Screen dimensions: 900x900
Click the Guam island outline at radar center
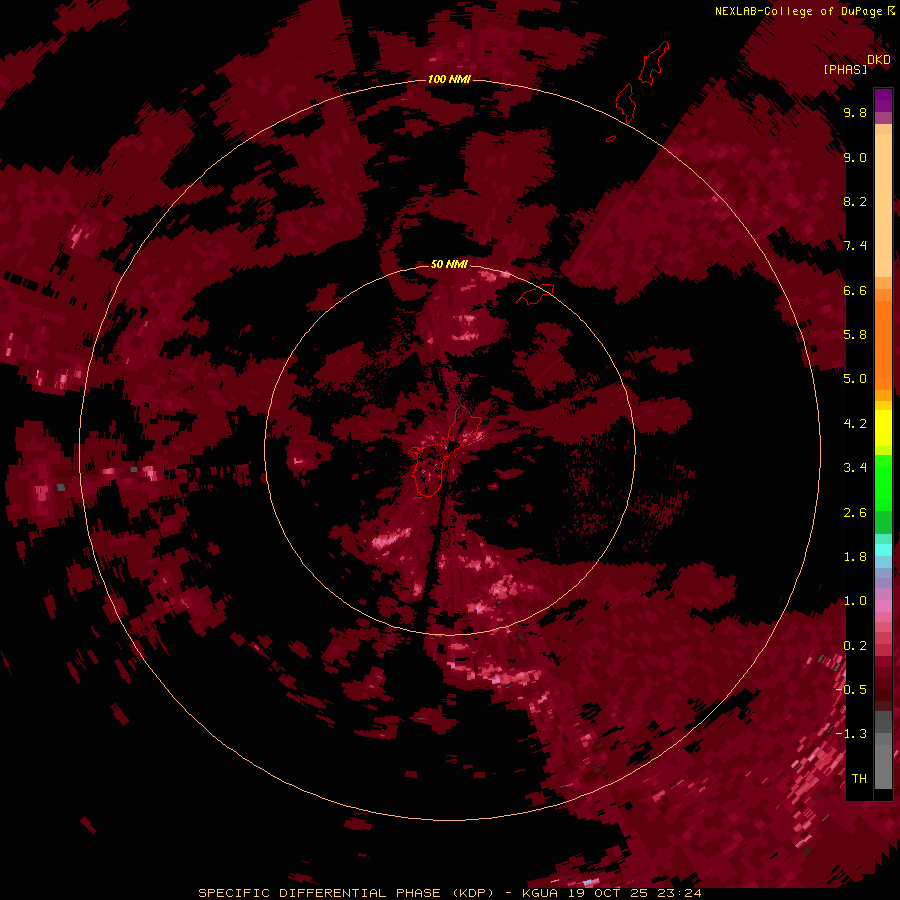[x=445, y=451]
